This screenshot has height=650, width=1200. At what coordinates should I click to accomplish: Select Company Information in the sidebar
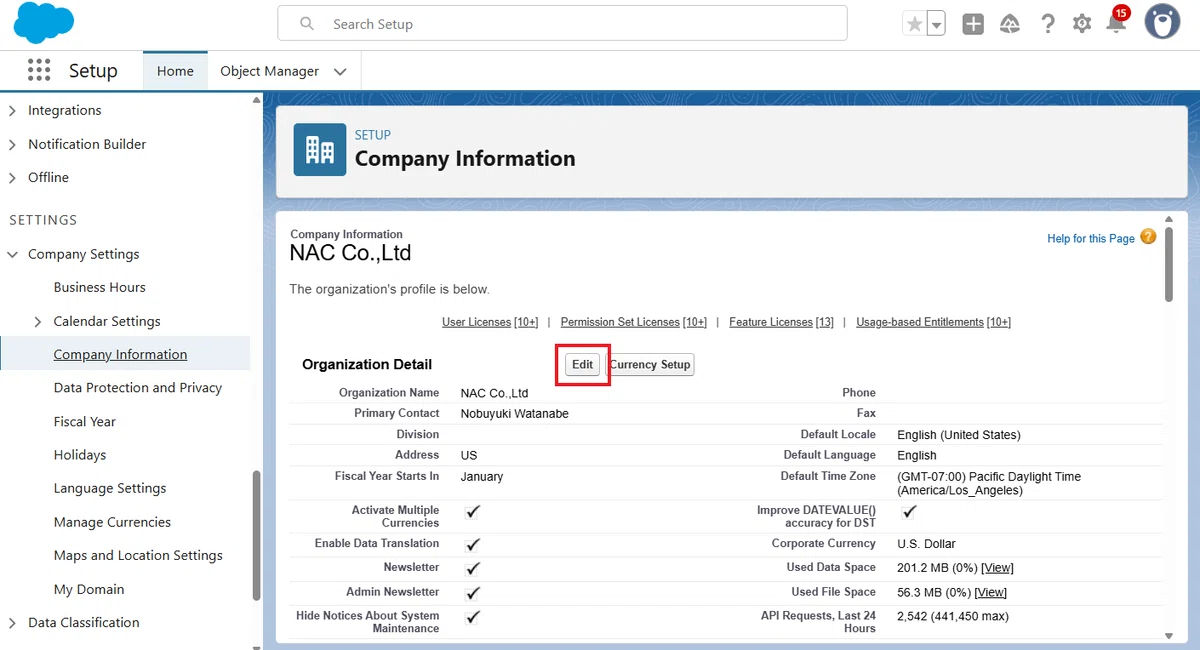[120, 354]
